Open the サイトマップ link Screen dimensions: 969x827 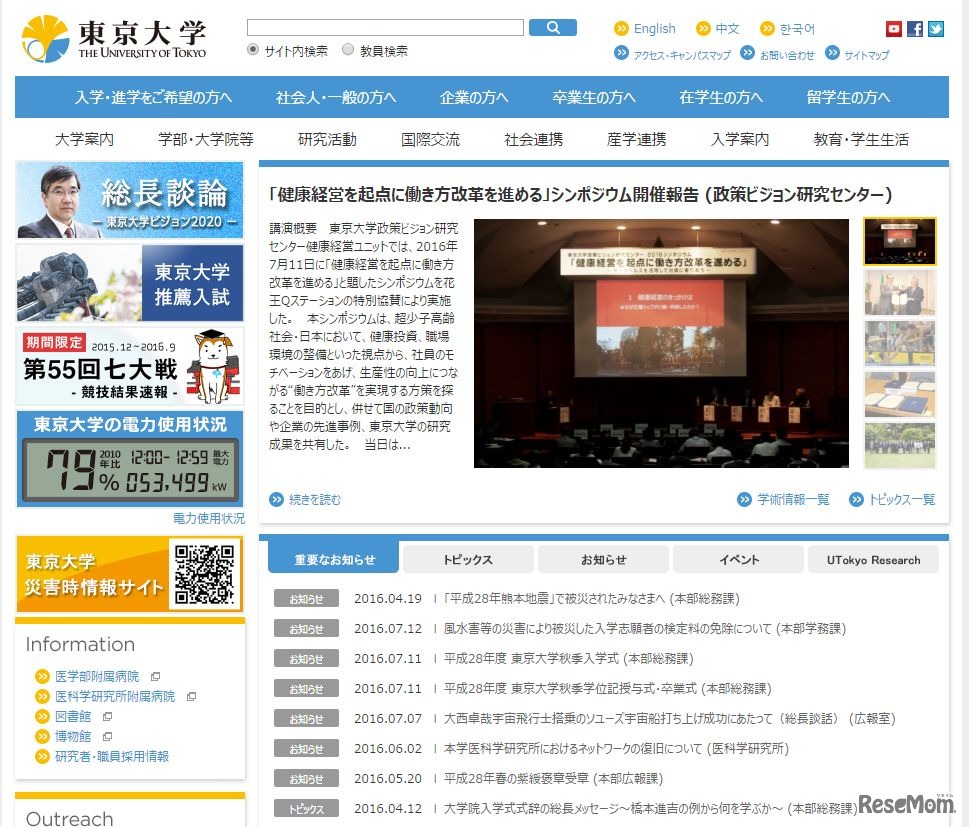866,55
